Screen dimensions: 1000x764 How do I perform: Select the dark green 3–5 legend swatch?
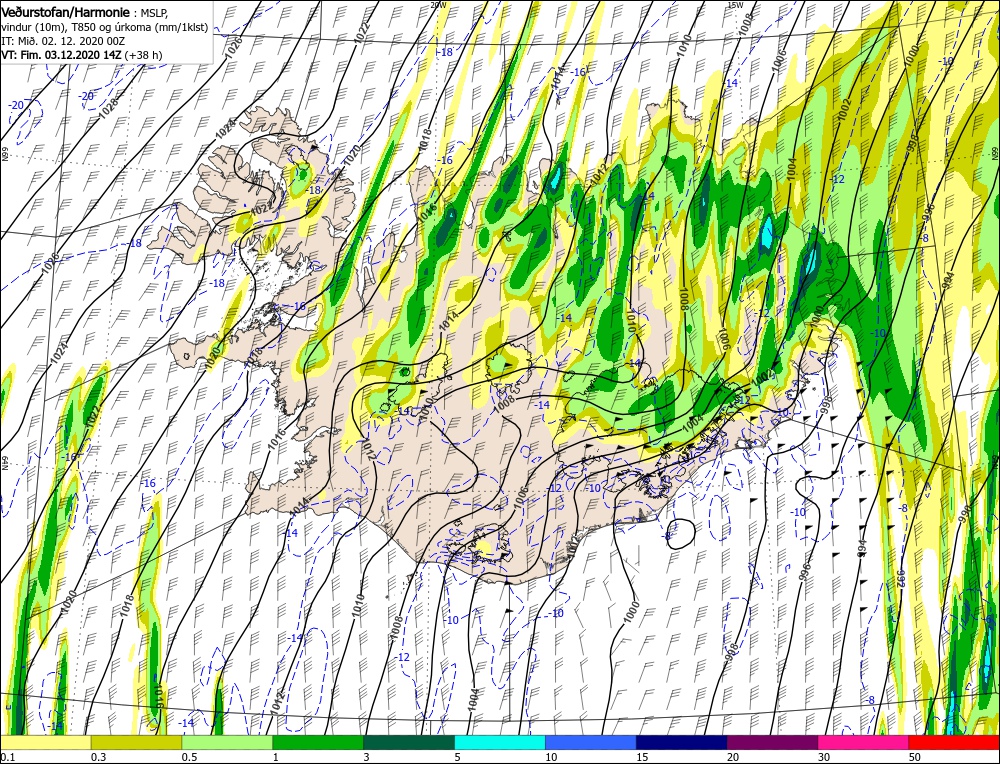409,742
